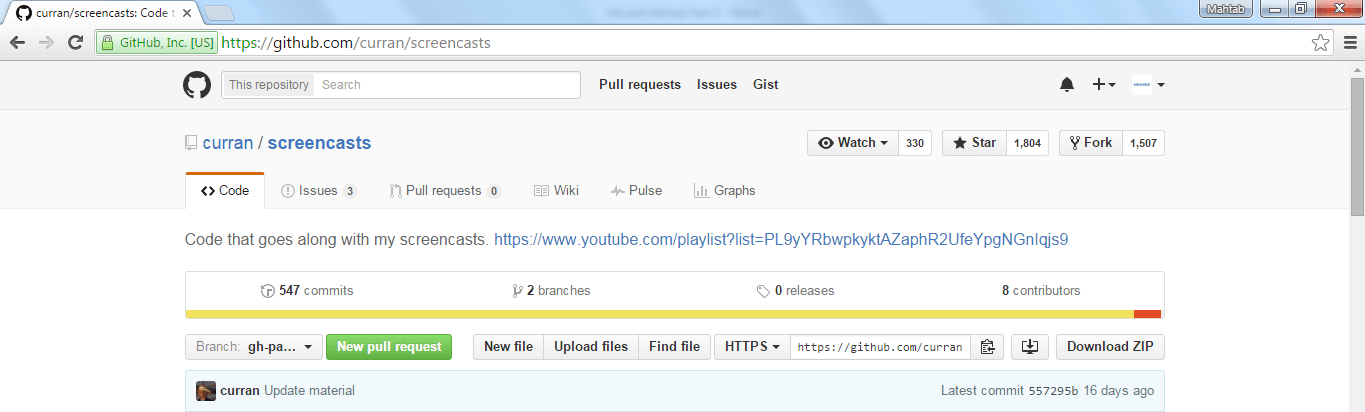This screenshot has width=1365, height=412.
Task: View the 0 releases
Action: coord(795,291)
